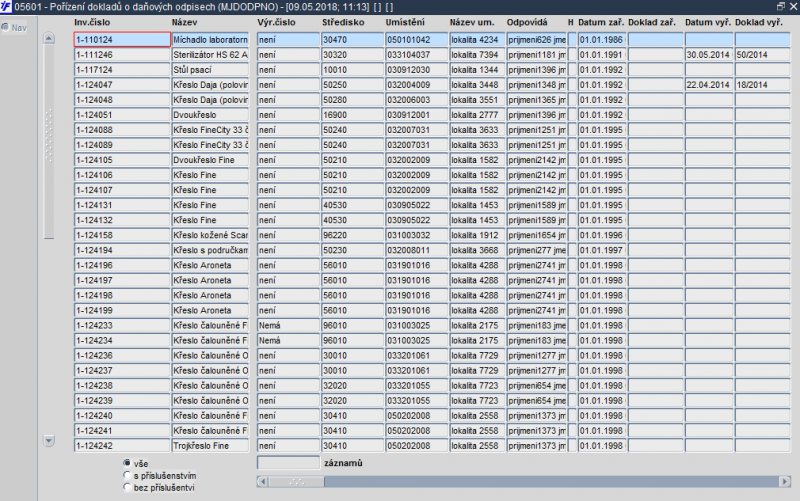Click the Středisko column header

click(x=343, y=22)
